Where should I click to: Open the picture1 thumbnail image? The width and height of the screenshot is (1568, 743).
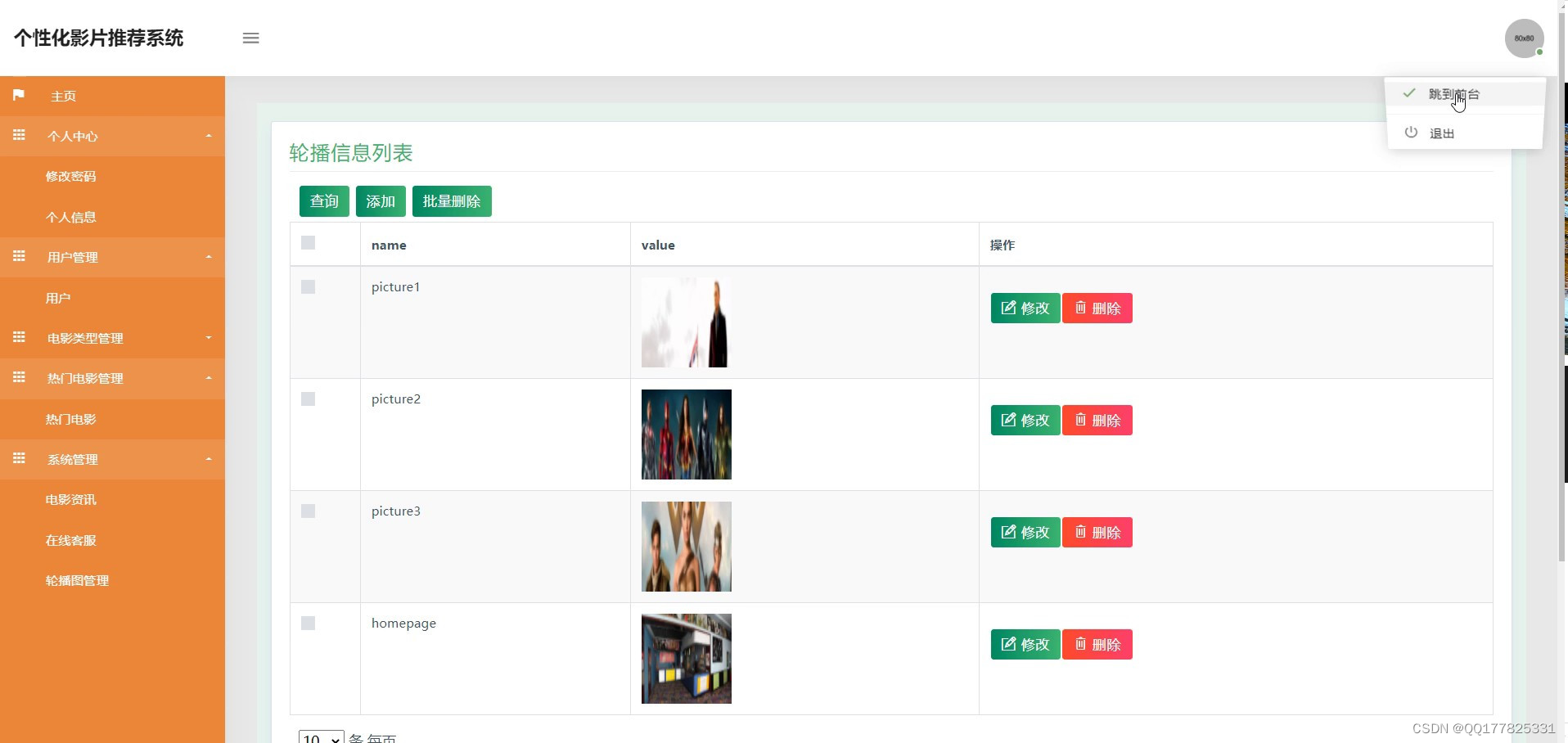click(x=687, y=322)
